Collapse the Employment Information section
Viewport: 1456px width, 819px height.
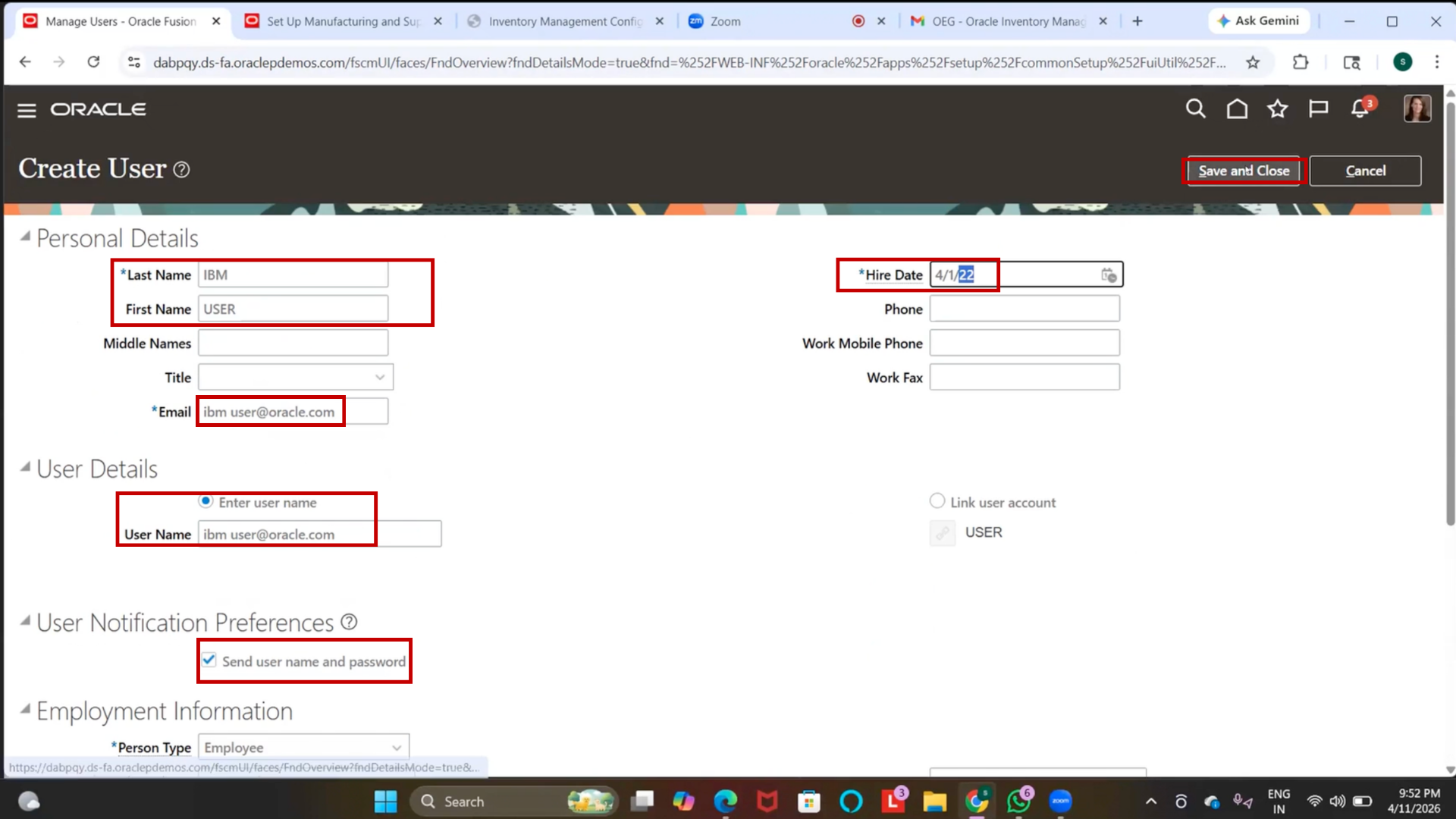[25, 709]
